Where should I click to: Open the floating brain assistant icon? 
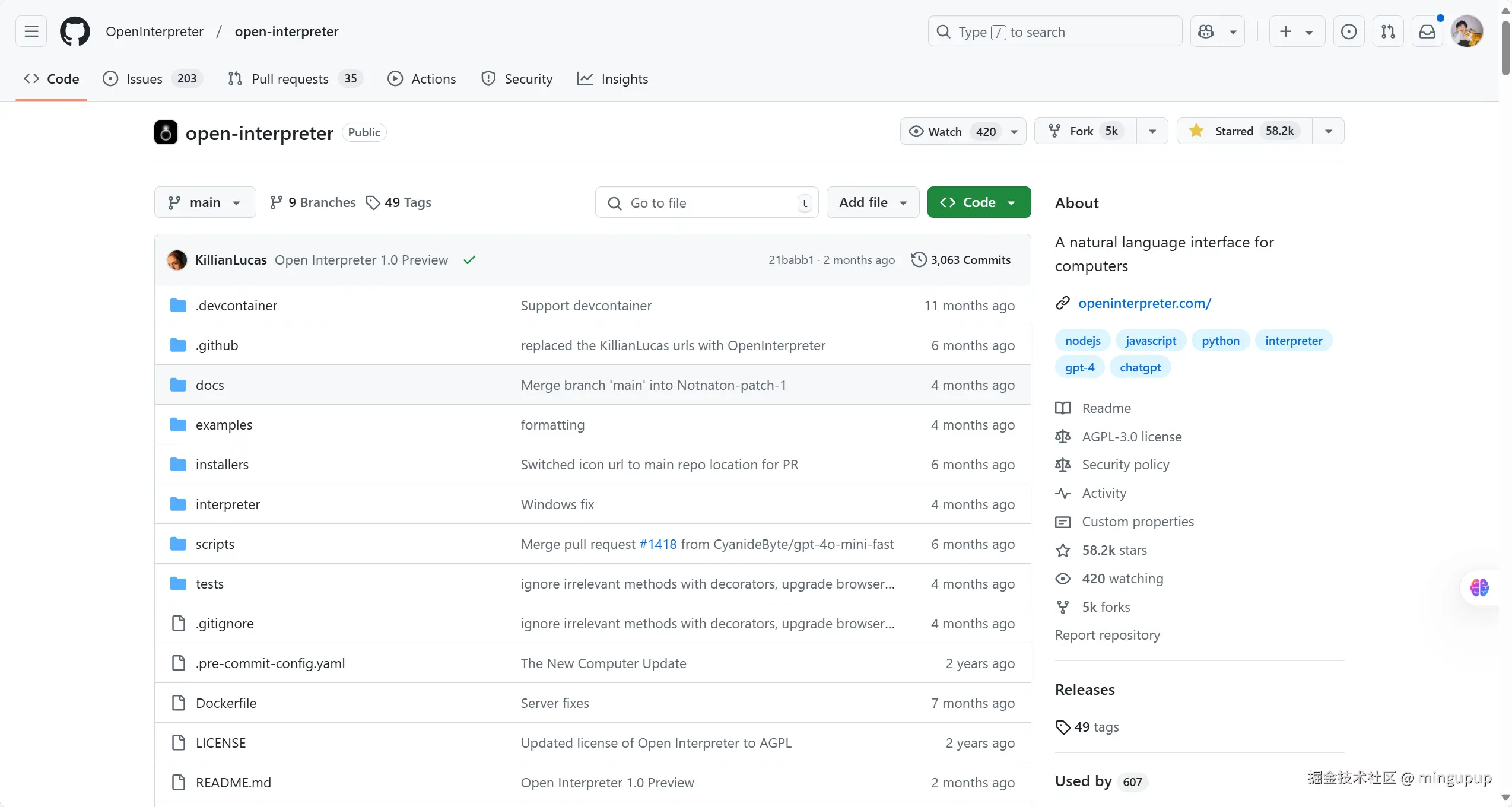click(1479, 587)
